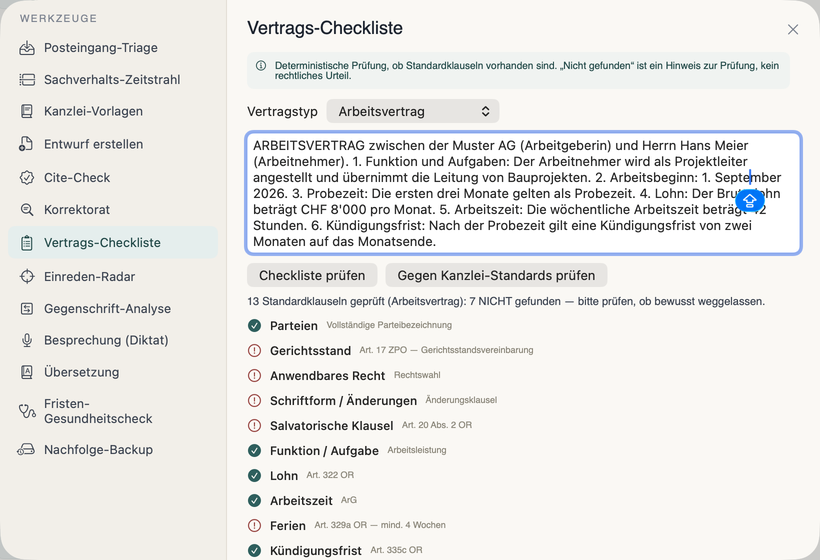The height and width of the screenshot is (560, 820).
Task: Click the check icon beside Funktion / Aufgabe
Action: (255, 451)
